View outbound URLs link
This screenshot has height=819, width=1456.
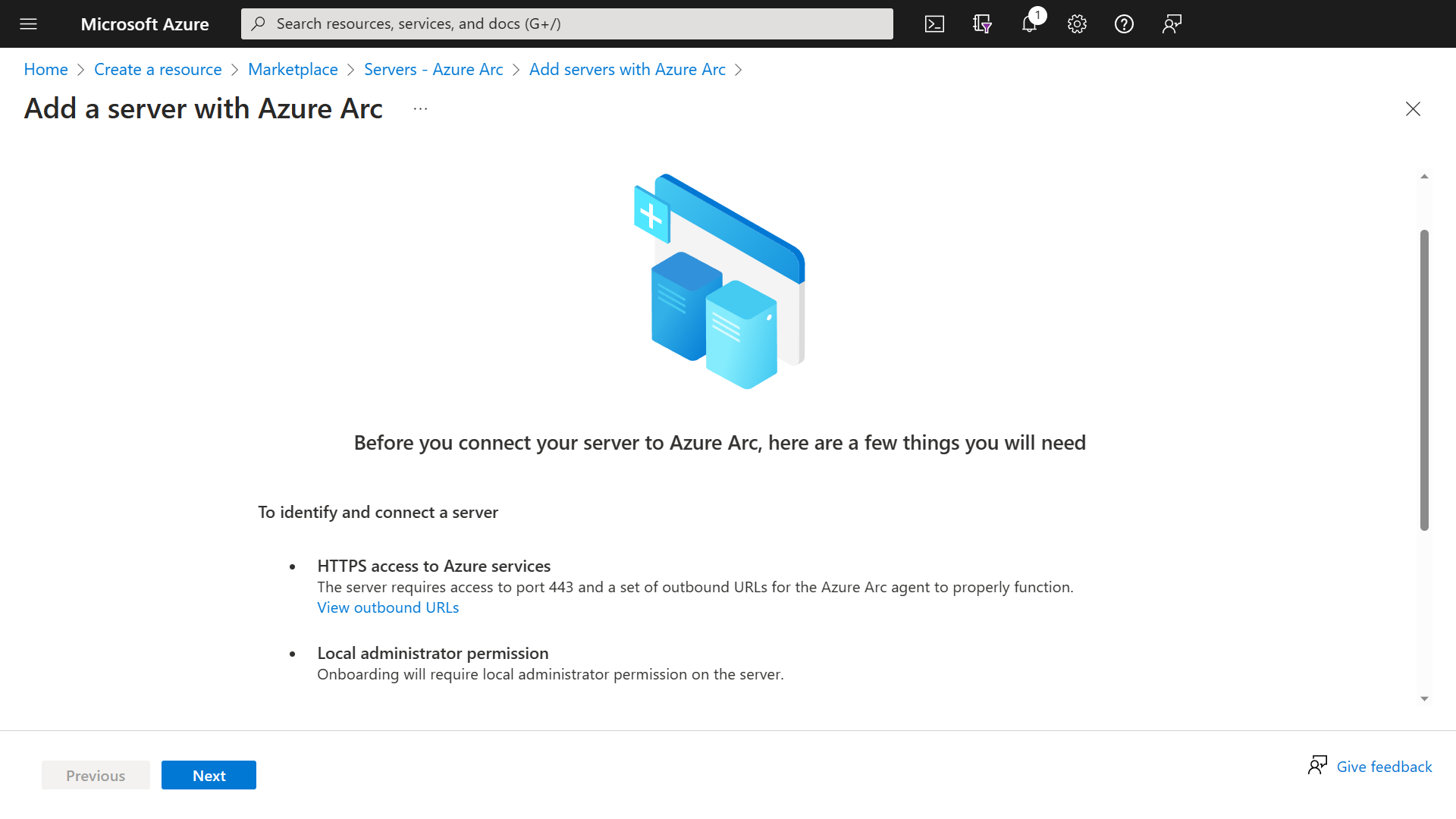coord(388,607)
